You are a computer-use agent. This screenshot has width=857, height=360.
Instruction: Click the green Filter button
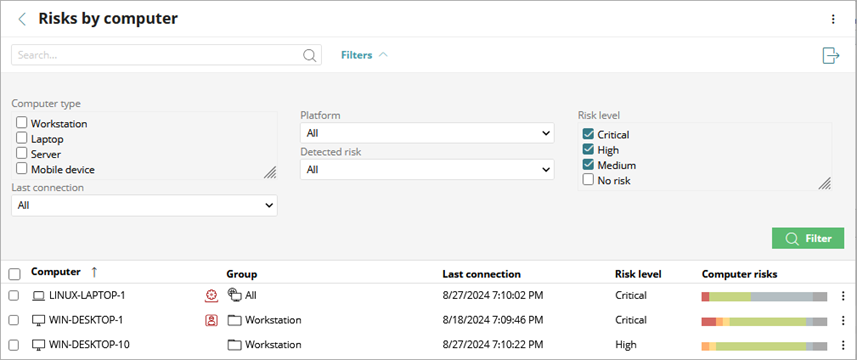click(808, 239)
